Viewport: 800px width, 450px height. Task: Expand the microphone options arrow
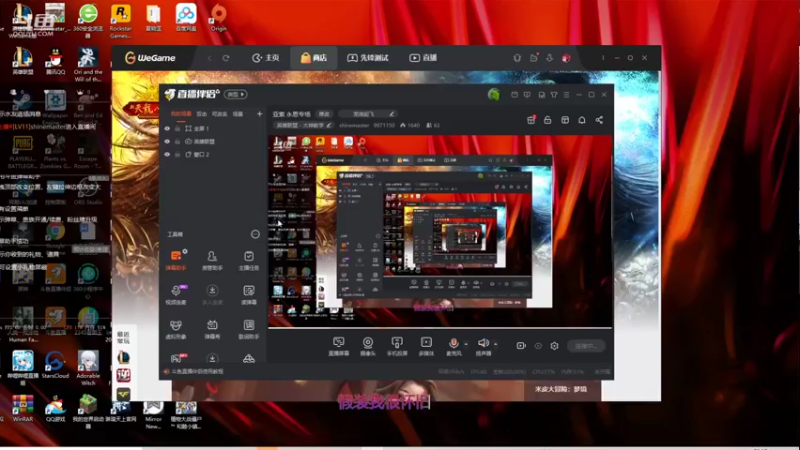click(465, 344)
